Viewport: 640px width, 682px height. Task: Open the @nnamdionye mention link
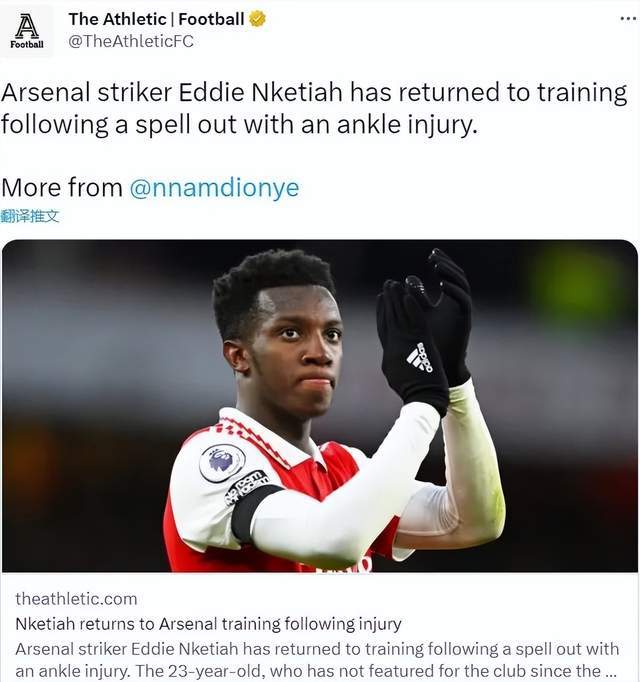214,187
